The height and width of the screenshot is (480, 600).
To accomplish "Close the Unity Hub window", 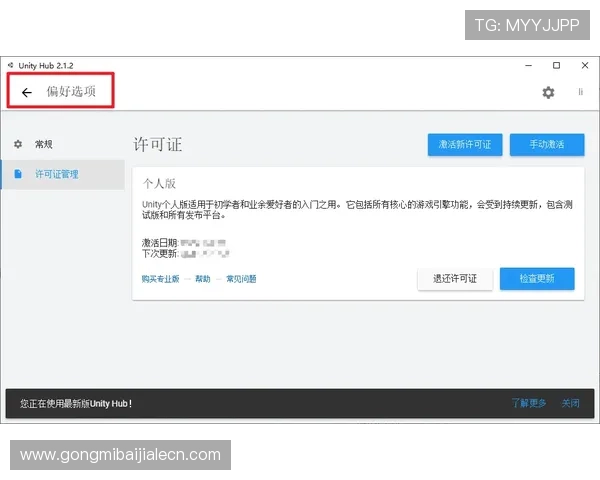I will (585, 65).
